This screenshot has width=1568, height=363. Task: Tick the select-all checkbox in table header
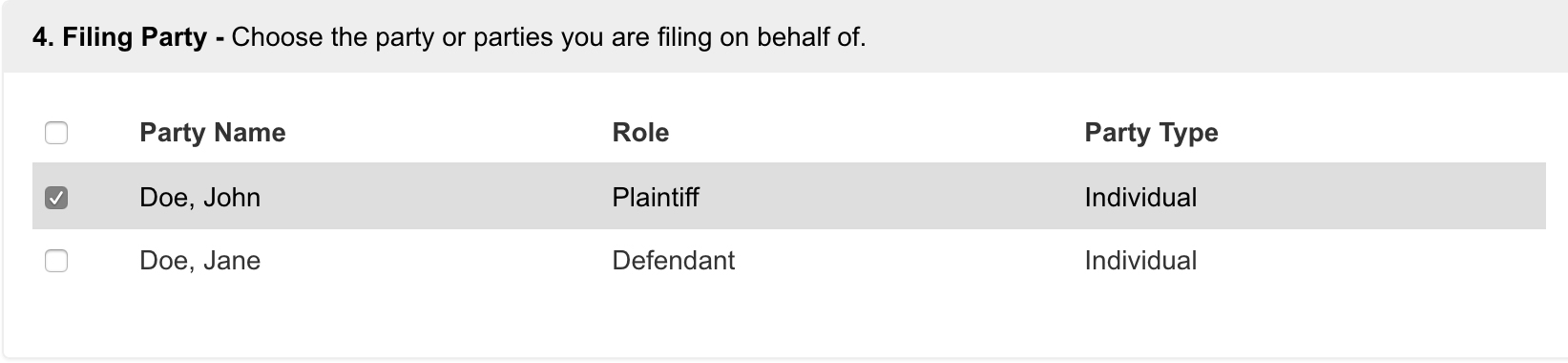click(x=56, y=133)
